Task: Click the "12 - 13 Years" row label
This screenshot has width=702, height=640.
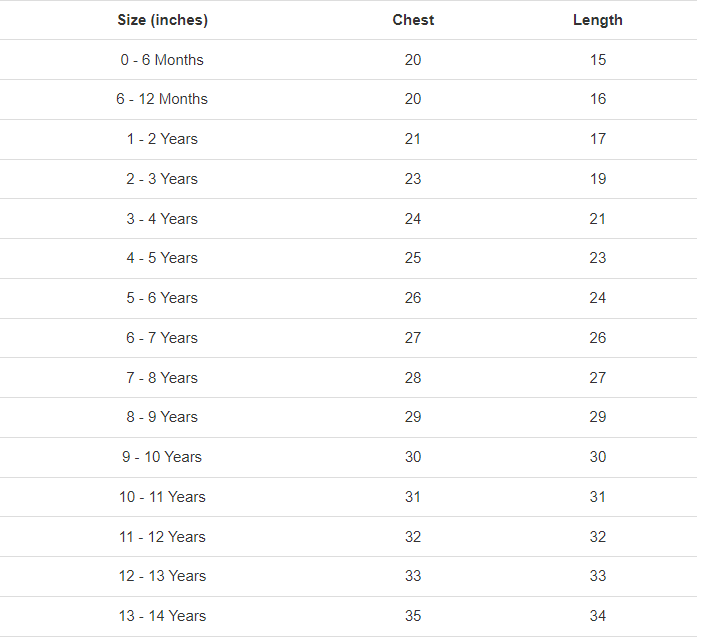Action: tap(162, 576)
